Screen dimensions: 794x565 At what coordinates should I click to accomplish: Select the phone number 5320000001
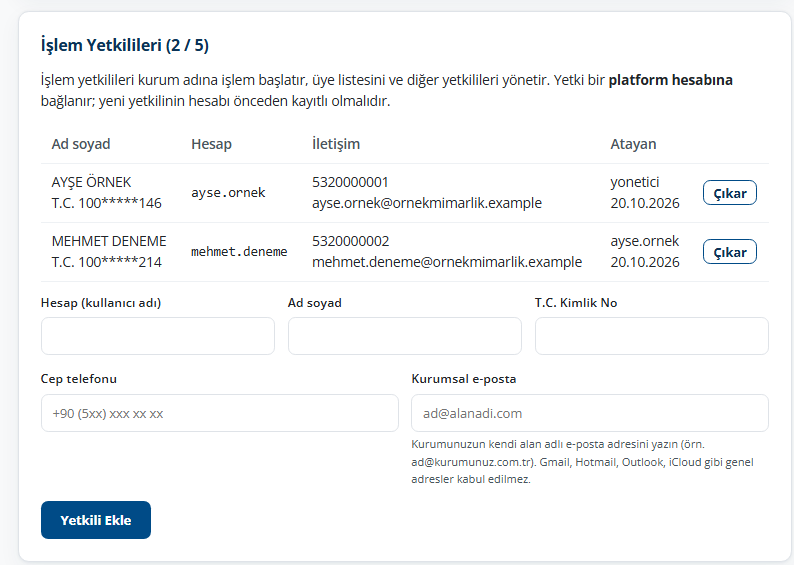point(350,182)
